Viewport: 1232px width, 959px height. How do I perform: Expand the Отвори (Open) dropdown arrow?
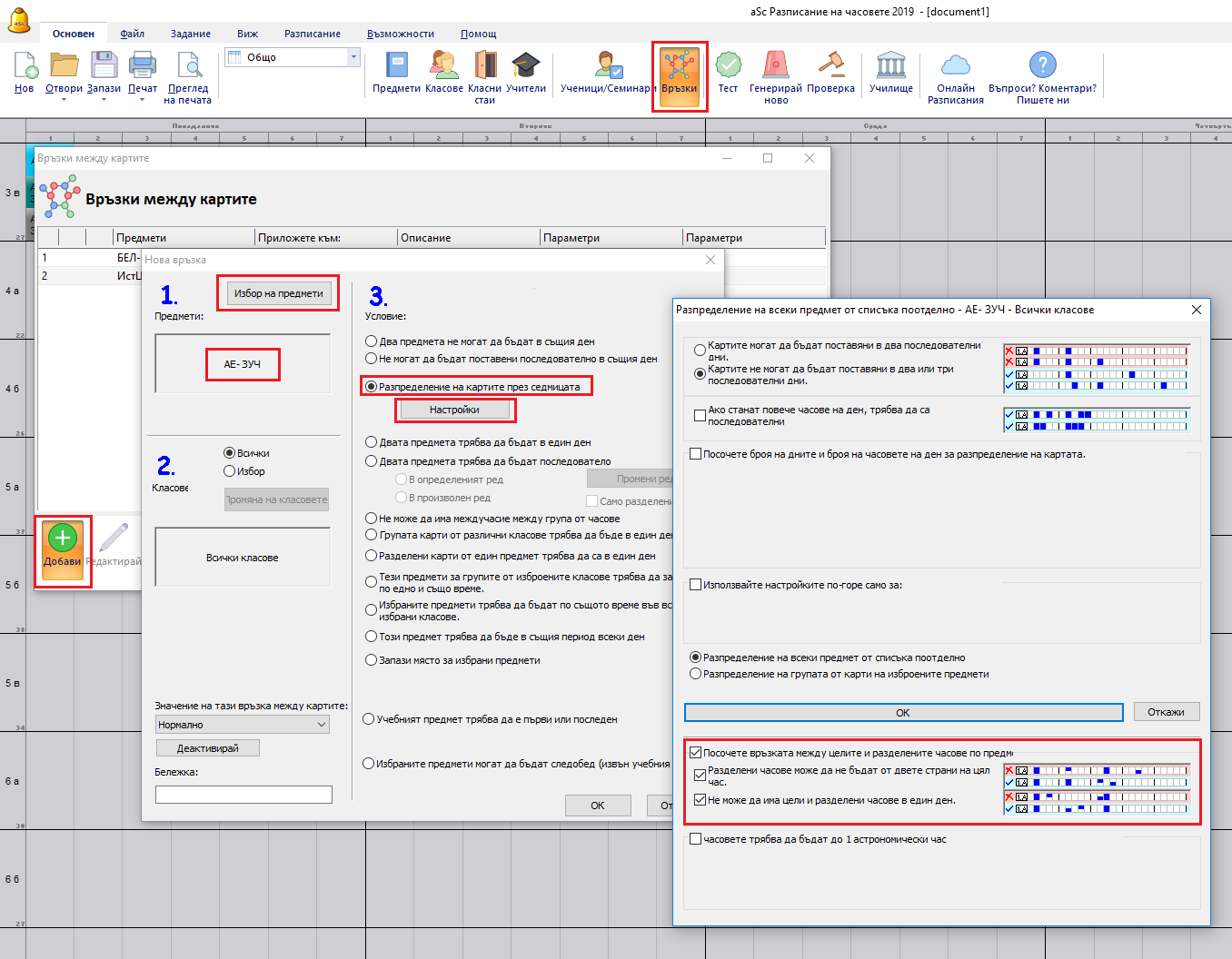coord(64,100)
